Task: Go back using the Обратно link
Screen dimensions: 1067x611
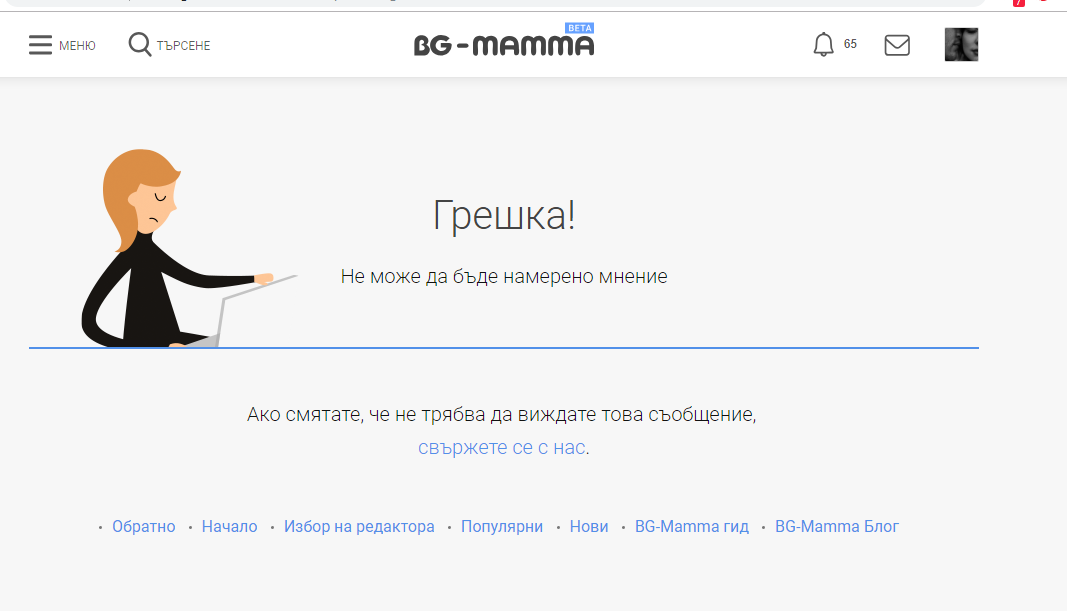Action: click(x=143, y=527)
